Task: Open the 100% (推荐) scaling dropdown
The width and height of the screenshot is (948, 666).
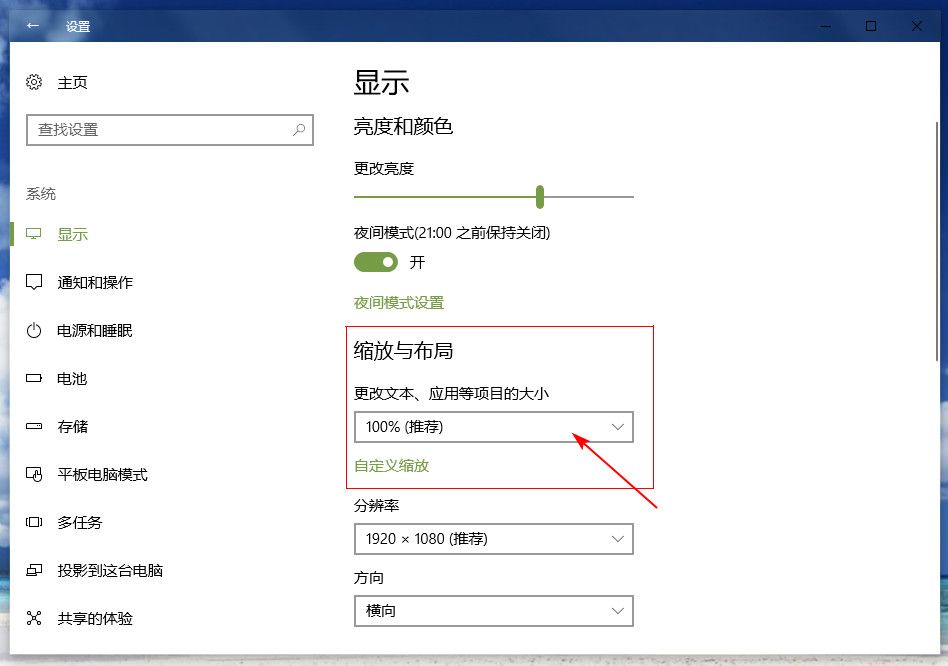Action: [493, 427]
